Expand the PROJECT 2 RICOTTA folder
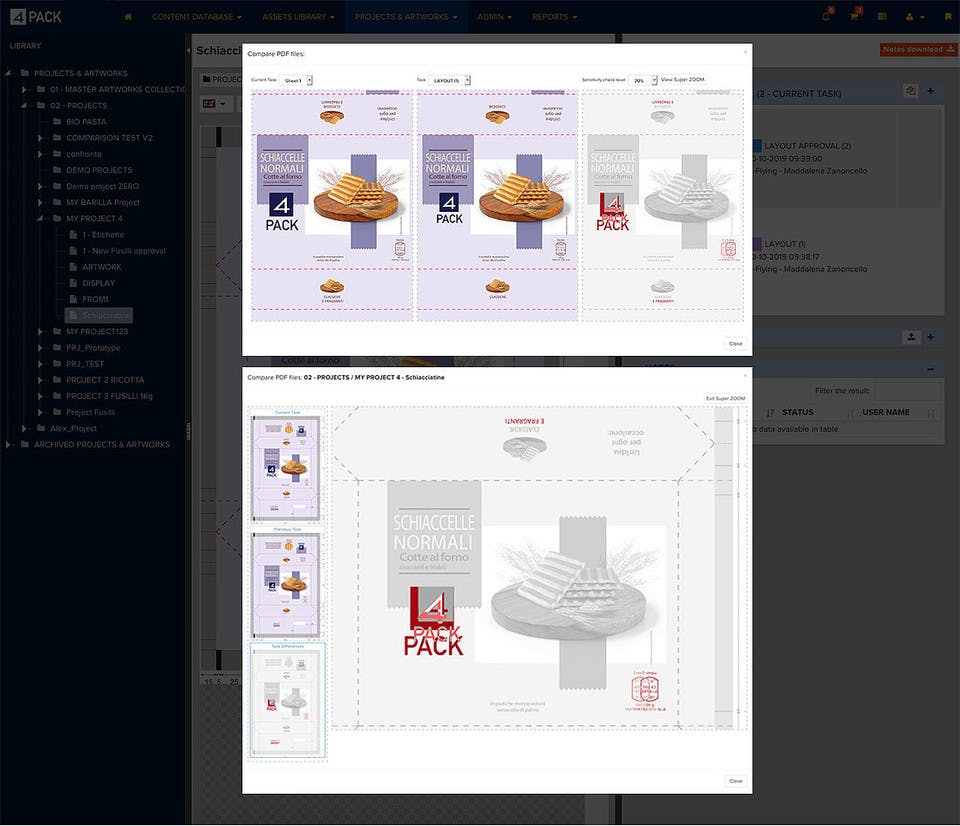The width and height of the screenshot is (960, 826). point(40,380)
